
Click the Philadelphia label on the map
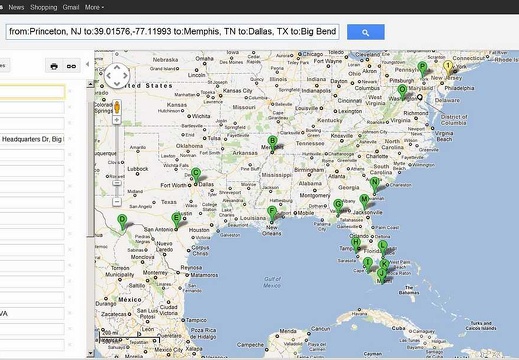click(x=459, y=88)
